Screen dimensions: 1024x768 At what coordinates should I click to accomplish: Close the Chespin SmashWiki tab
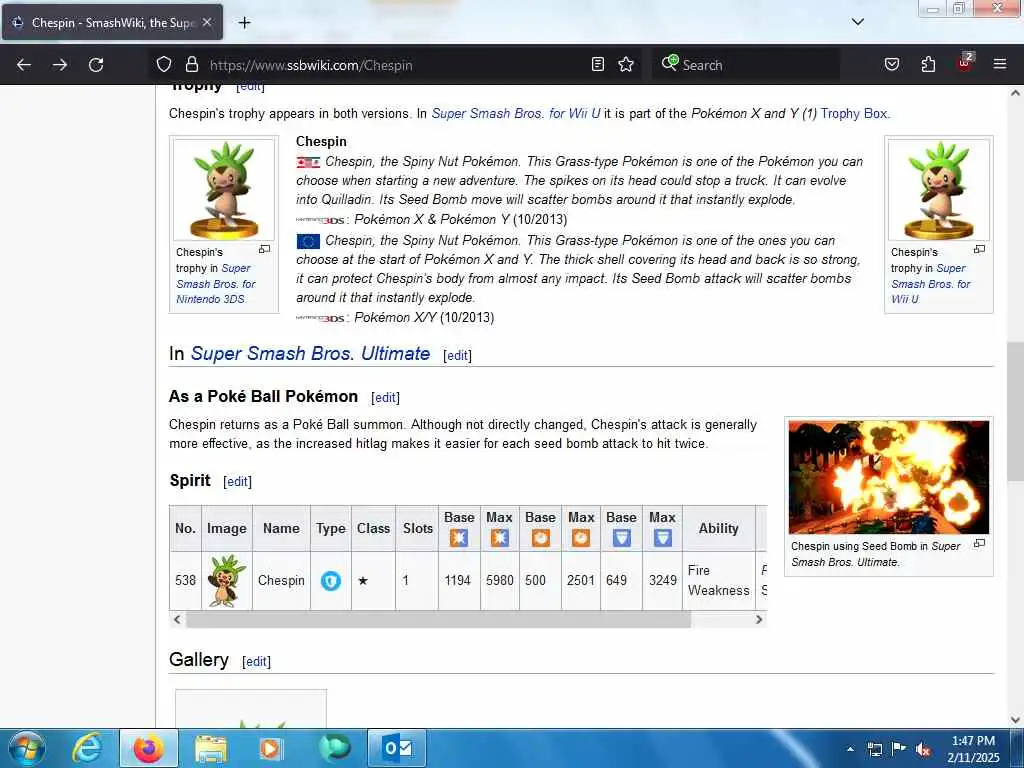[207, 22]
